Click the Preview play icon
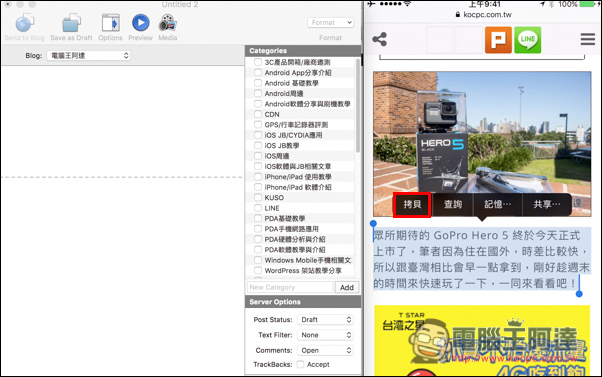 141,23
